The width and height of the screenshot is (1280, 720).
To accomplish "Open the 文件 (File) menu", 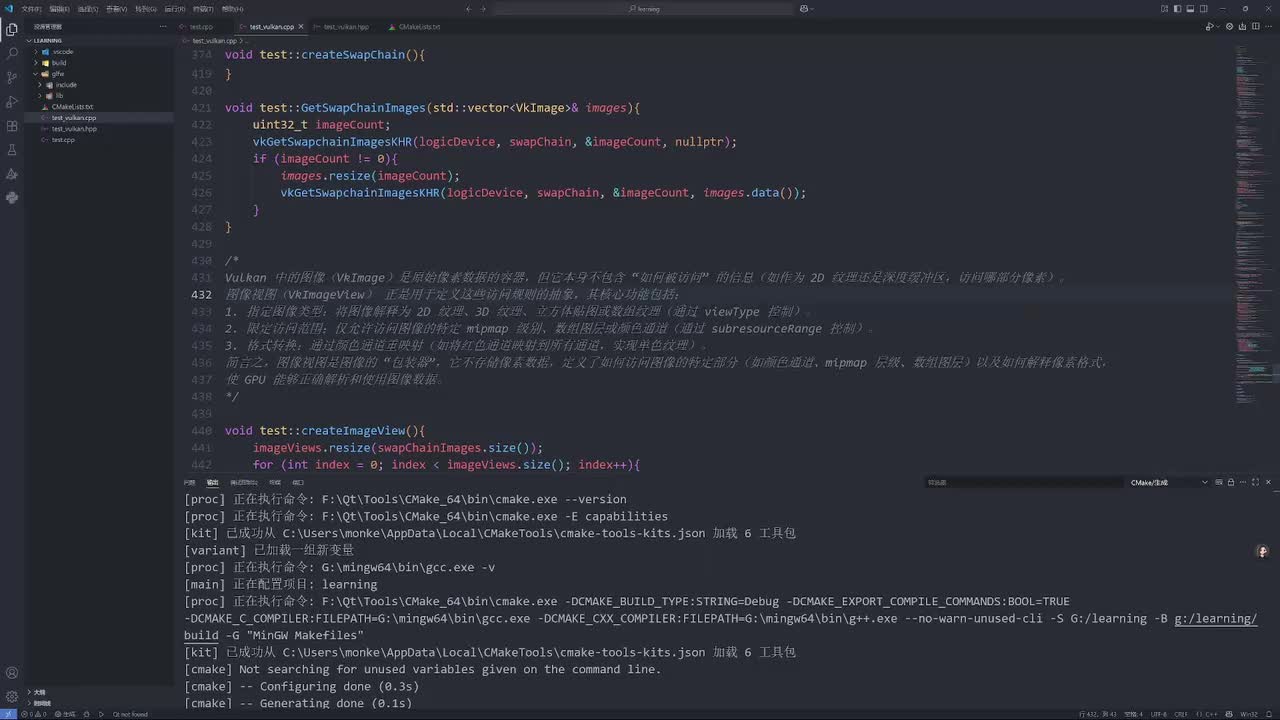I will 32,9.
